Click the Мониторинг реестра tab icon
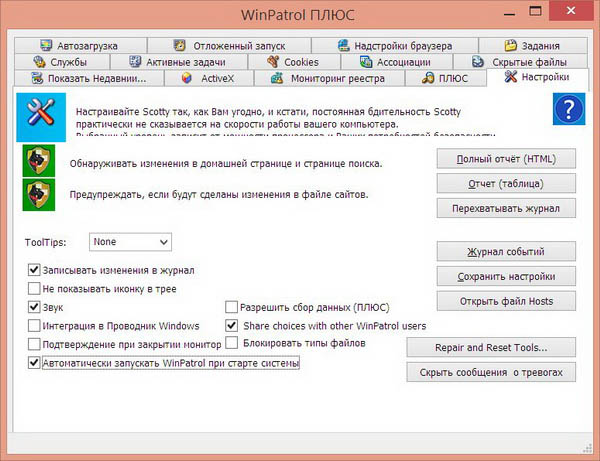This screenshot has width=600, height=461. click(277, 78)
